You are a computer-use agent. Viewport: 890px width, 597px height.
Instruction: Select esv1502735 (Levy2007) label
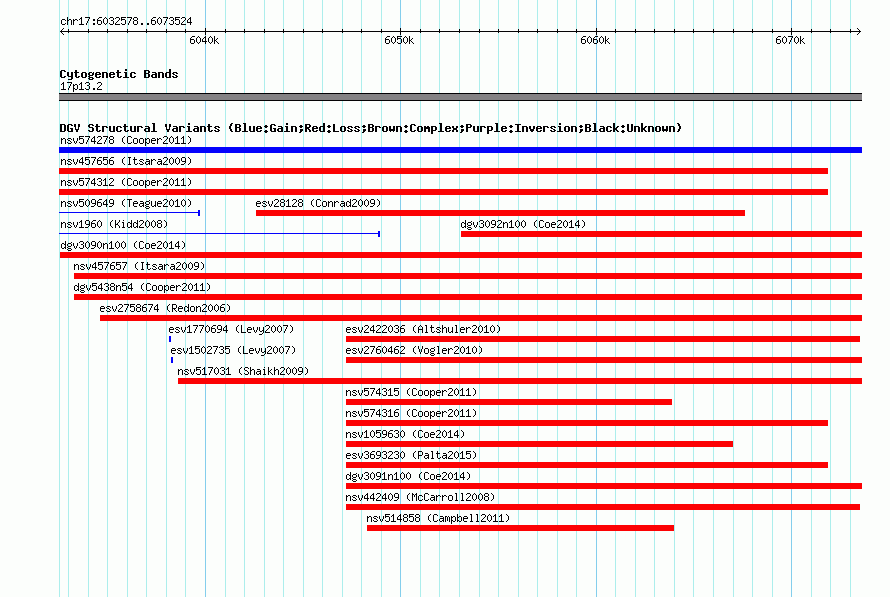coord(233,350)
